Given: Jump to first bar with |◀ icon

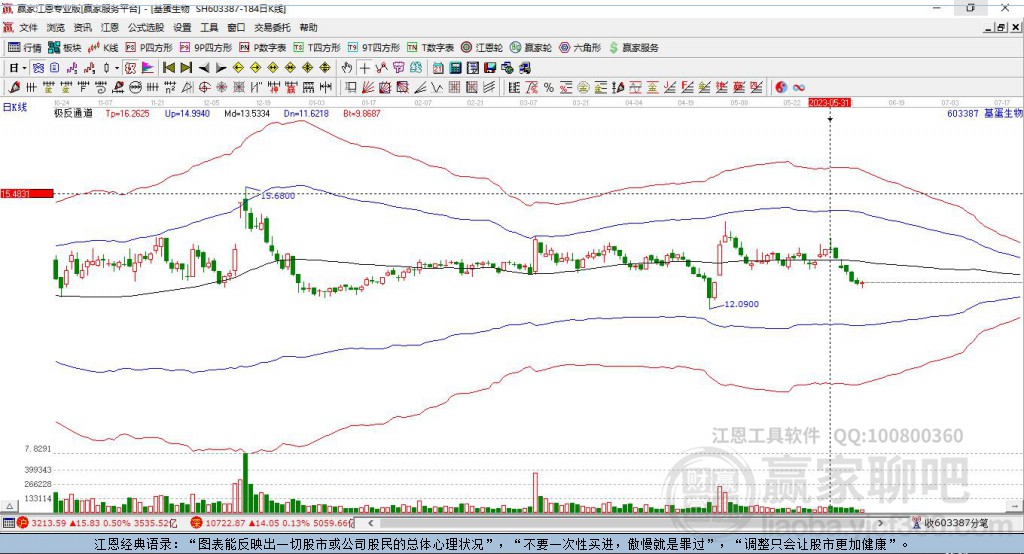Looking at the screenshot, I should click(x=168, y=68).
